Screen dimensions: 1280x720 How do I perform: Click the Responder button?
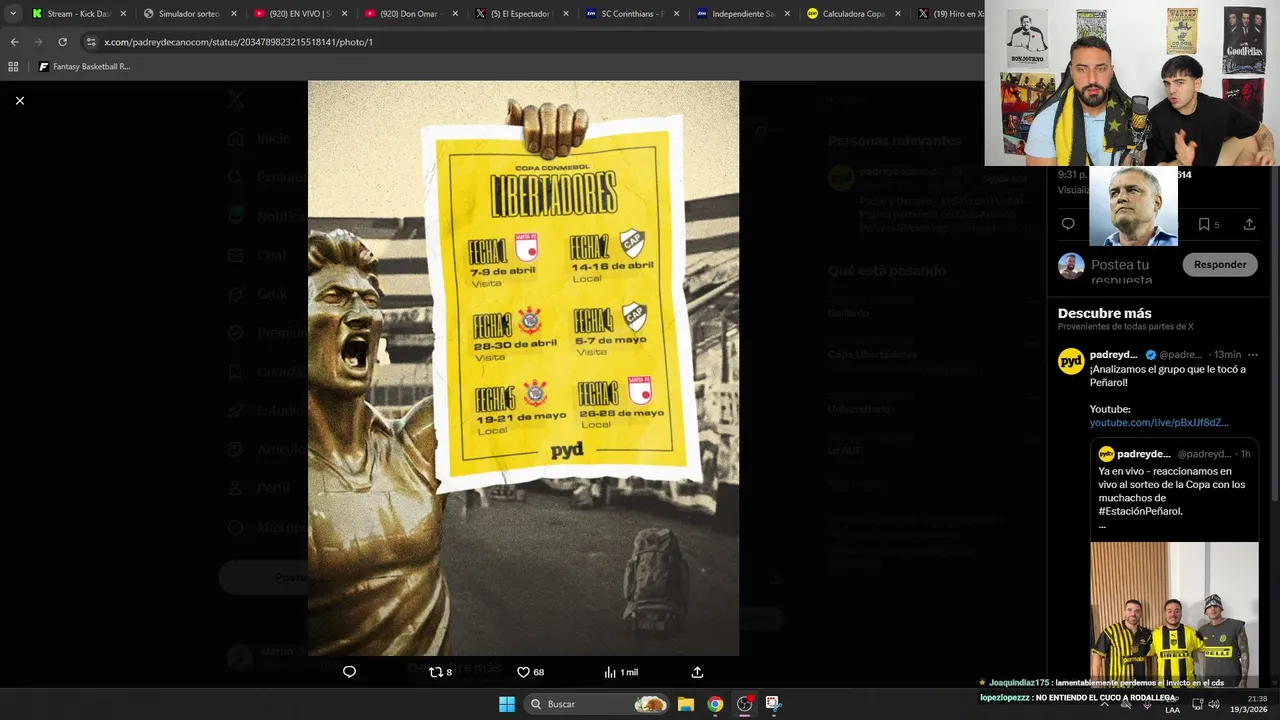[x=1220, y=265]
